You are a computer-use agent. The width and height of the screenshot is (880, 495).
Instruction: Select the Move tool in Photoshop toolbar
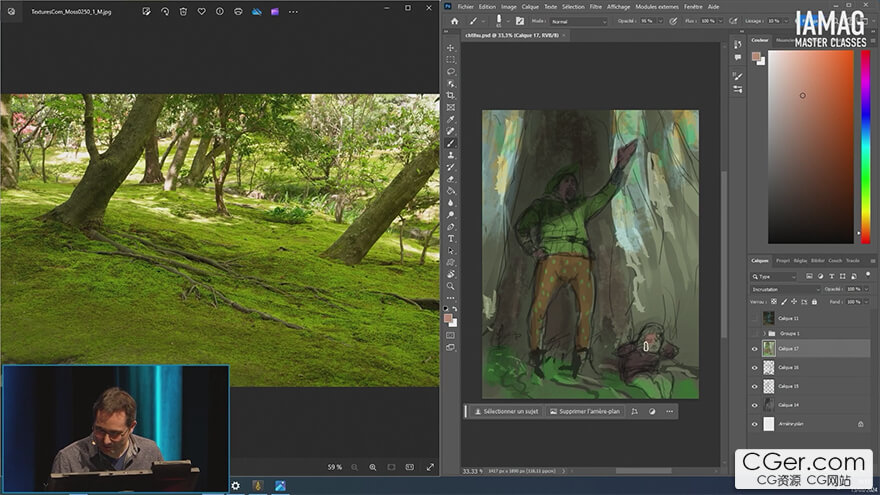pos(451,48)
